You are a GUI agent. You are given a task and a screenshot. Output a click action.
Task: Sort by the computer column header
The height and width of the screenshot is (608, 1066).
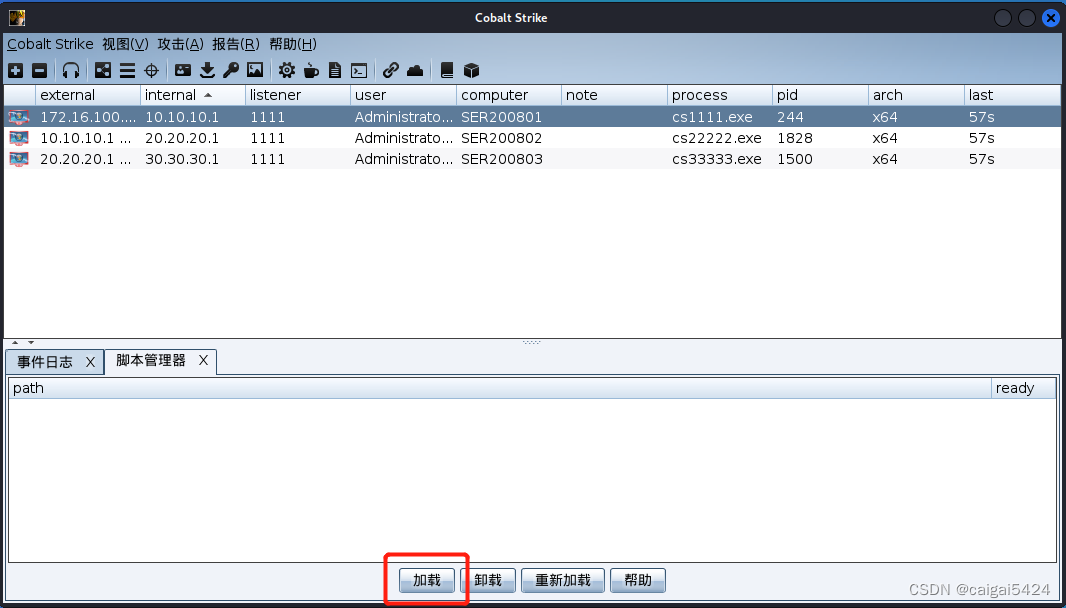coord(509,95)
